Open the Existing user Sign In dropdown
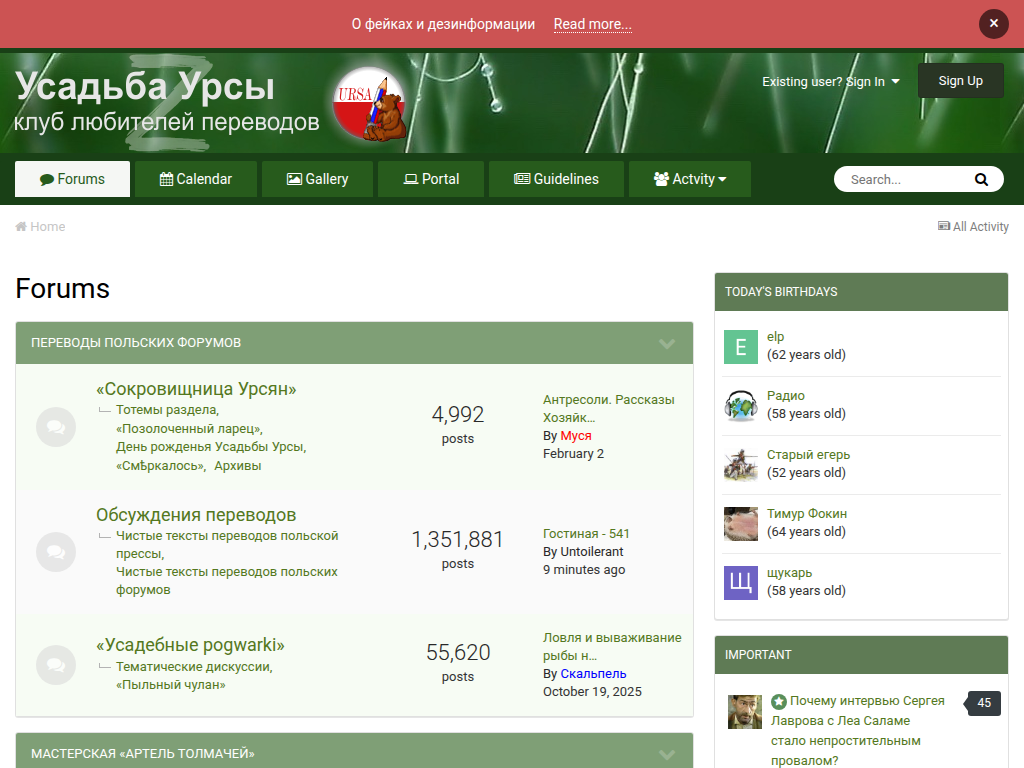The image size is (1024, 768). point(830,82)
